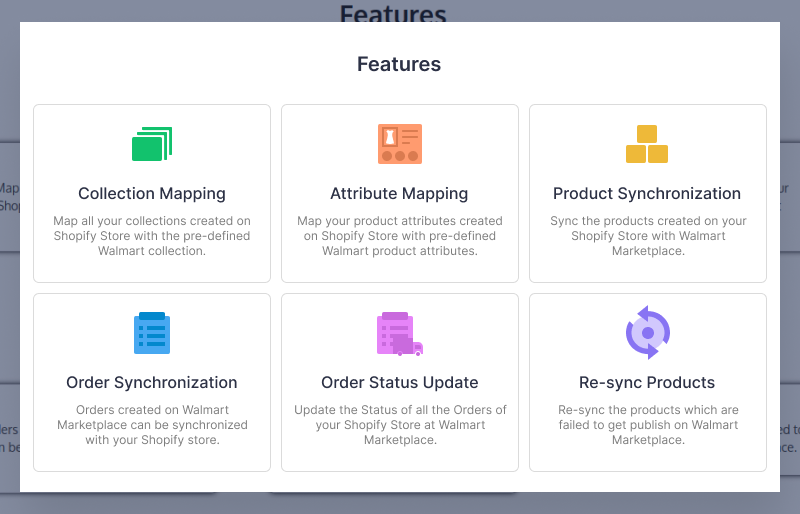This screenshot has width=800, height=514.
Task: Click the yellow Product Synchronization boxes icon
Action: pos(647,144)
